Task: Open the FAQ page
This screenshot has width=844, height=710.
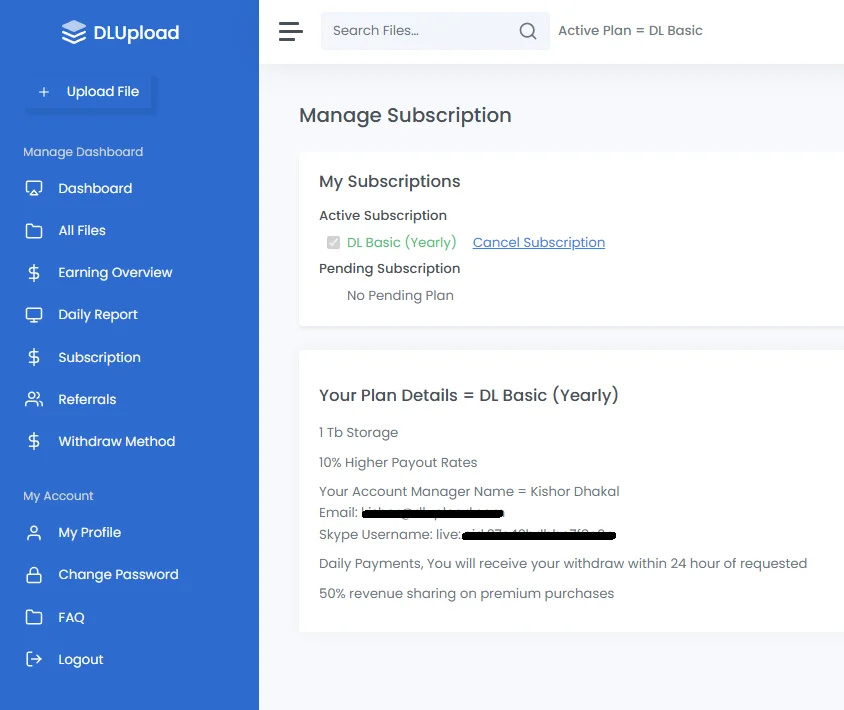Action: point(71,617)
